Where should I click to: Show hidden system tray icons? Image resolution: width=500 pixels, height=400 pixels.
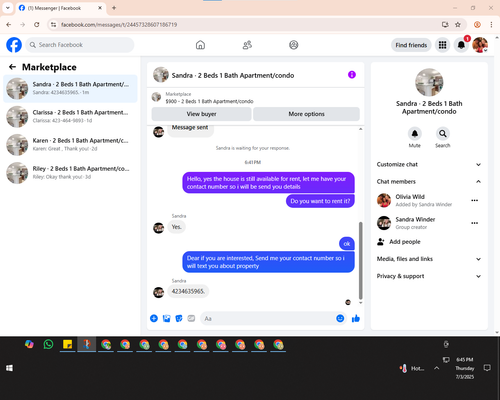436,368
